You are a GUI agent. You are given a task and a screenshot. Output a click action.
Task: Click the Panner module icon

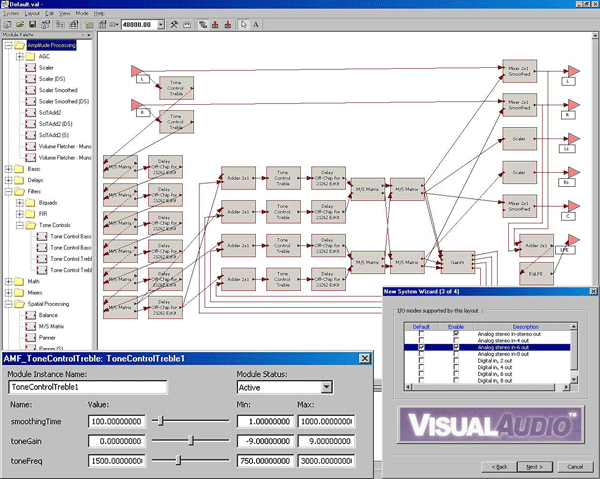click(30, 338)
